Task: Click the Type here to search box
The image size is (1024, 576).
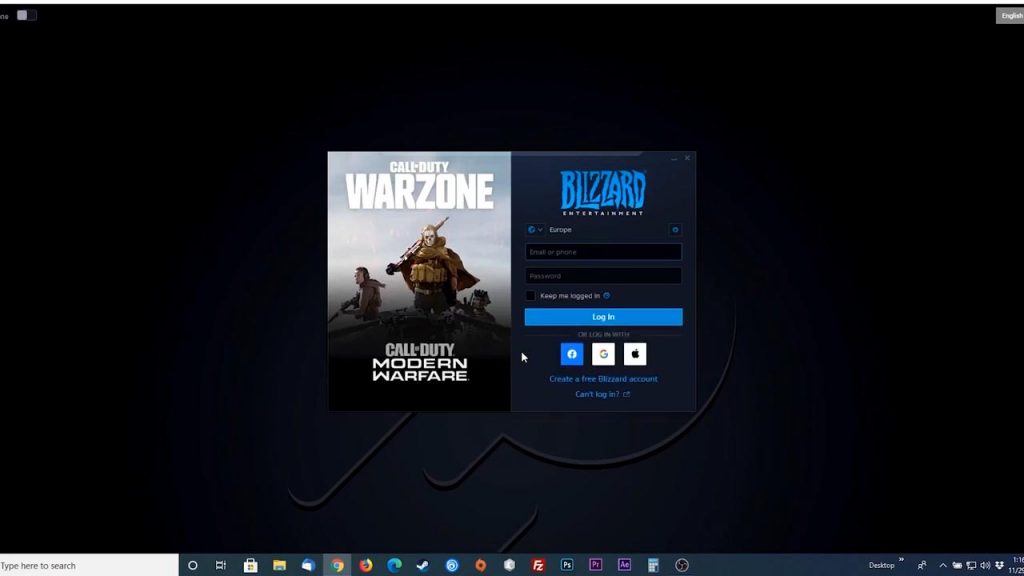Action: click(88, 566)
